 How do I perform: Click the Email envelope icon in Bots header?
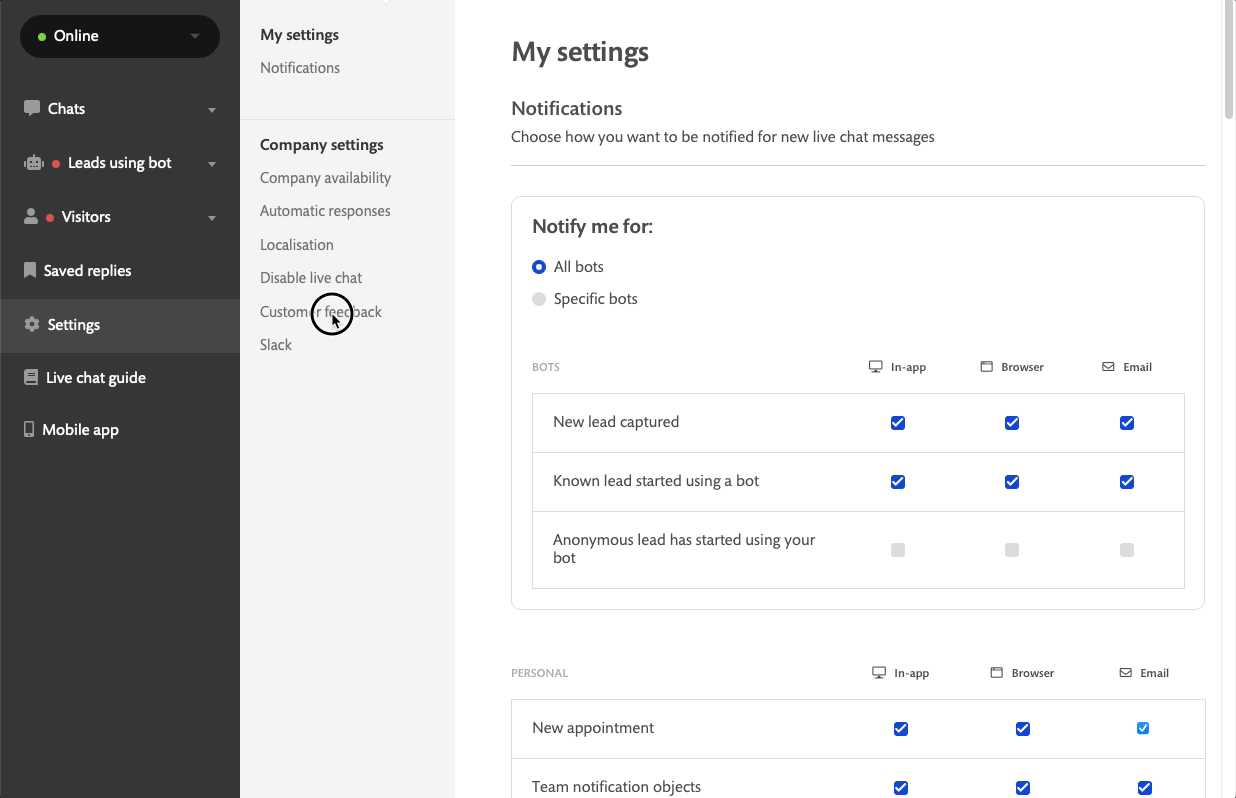click(x=1108, y=367)
